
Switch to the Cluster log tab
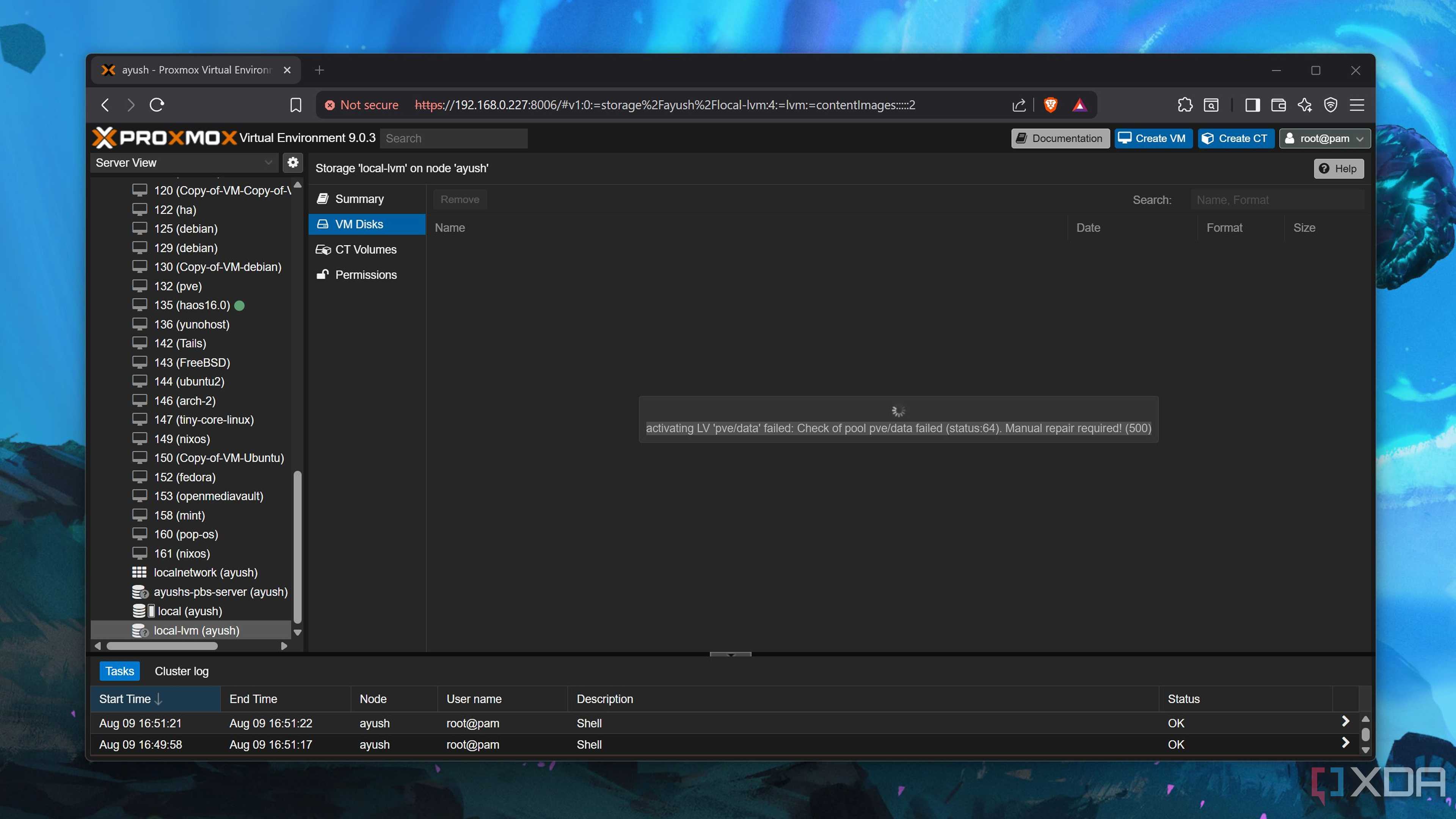pos(182,671)
